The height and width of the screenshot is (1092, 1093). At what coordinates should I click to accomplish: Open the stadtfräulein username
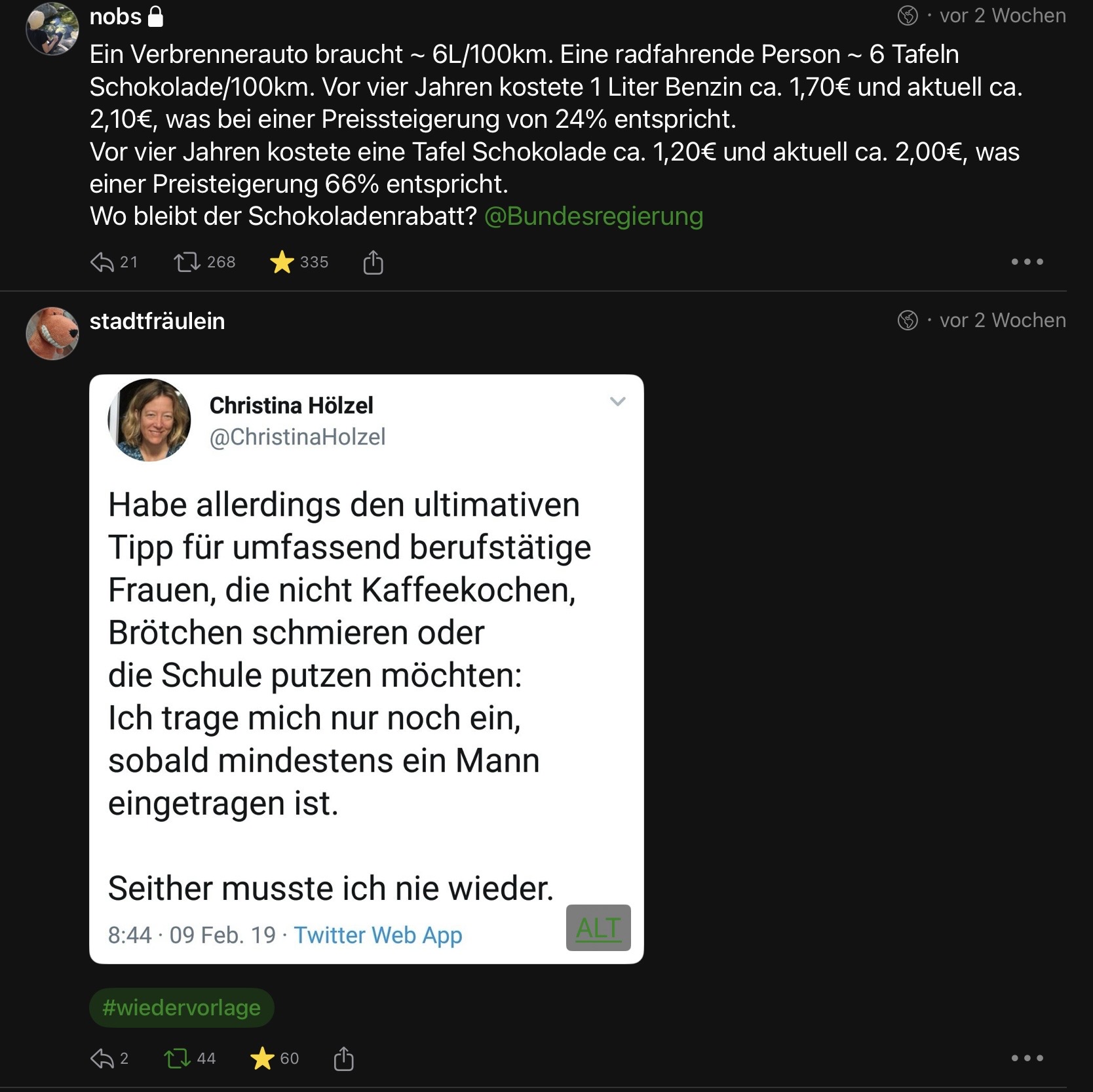[x=157, y=321]
